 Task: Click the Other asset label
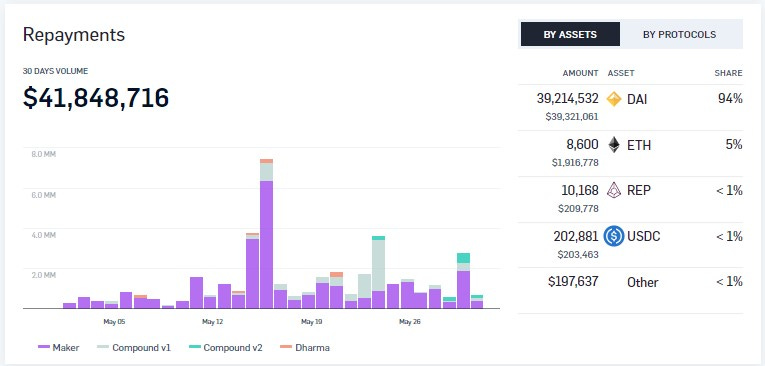[643, 283]
